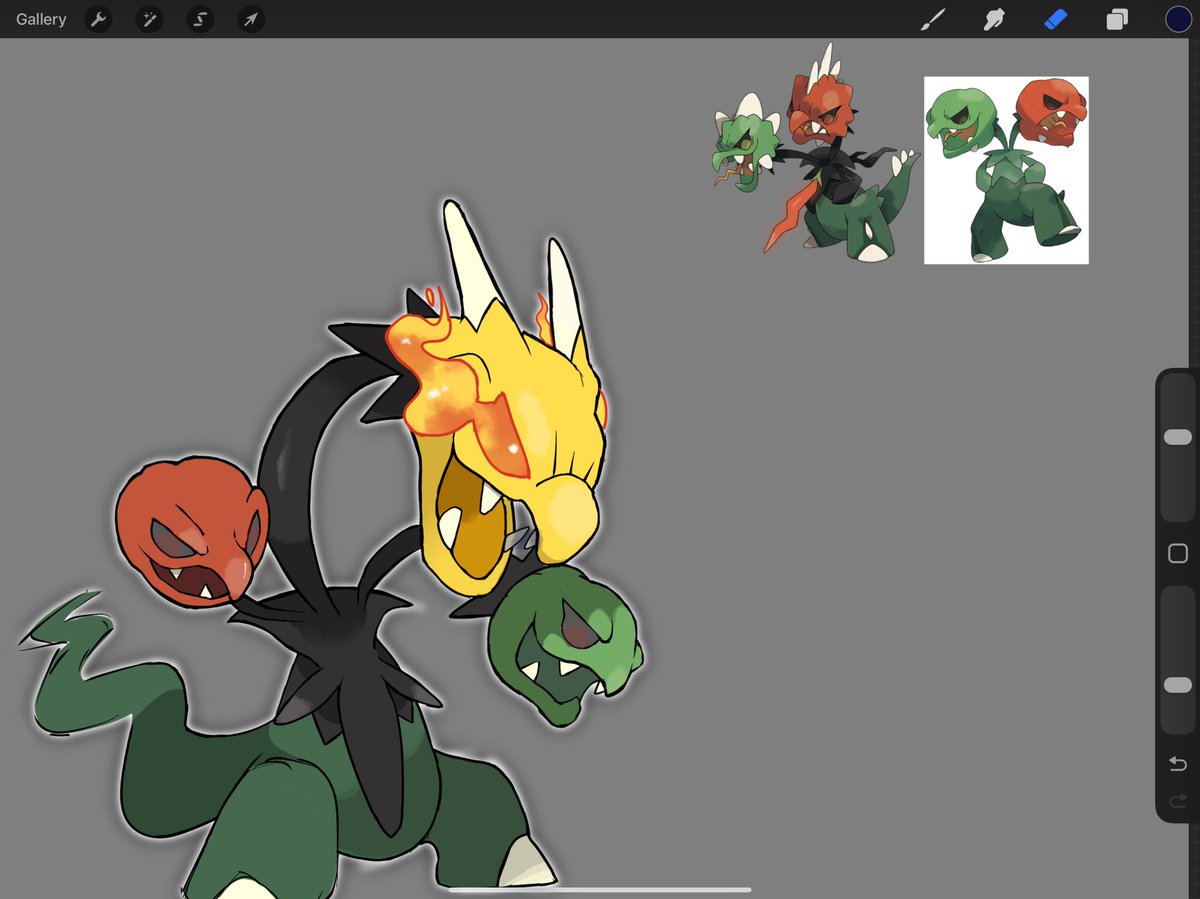Click the white-background reference image
1200x899 pixels.
pos(1006,170)
